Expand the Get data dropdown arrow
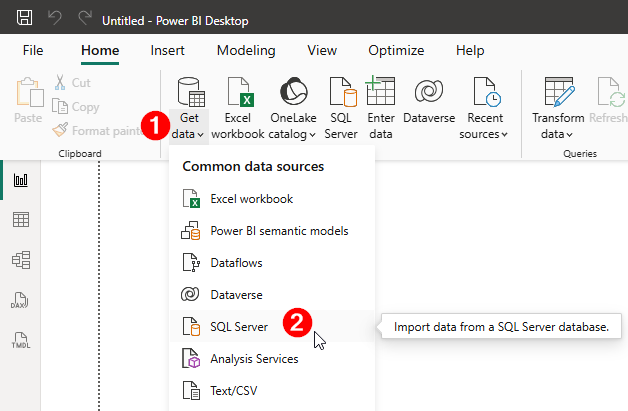Image resolution: width=628 pixels, height=411 pixels. (200, 135)
